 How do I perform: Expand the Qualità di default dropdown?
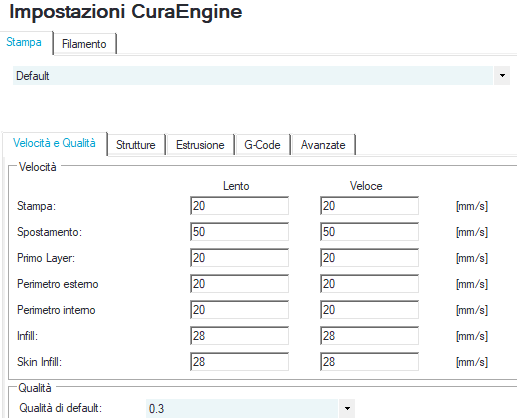[250, 408]
